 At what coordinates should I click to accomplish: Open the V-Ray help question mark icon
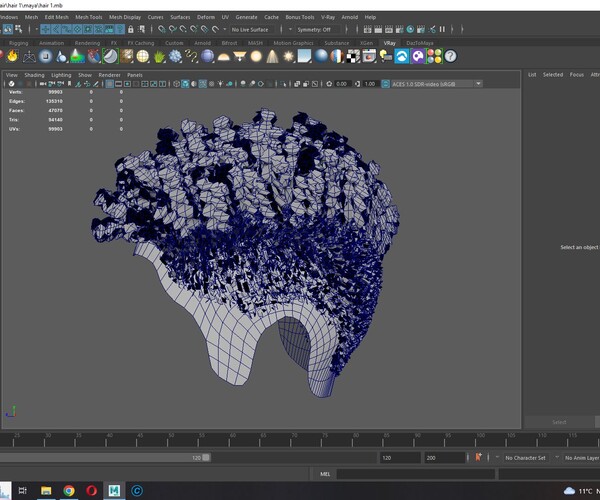[x=451, y=56]
